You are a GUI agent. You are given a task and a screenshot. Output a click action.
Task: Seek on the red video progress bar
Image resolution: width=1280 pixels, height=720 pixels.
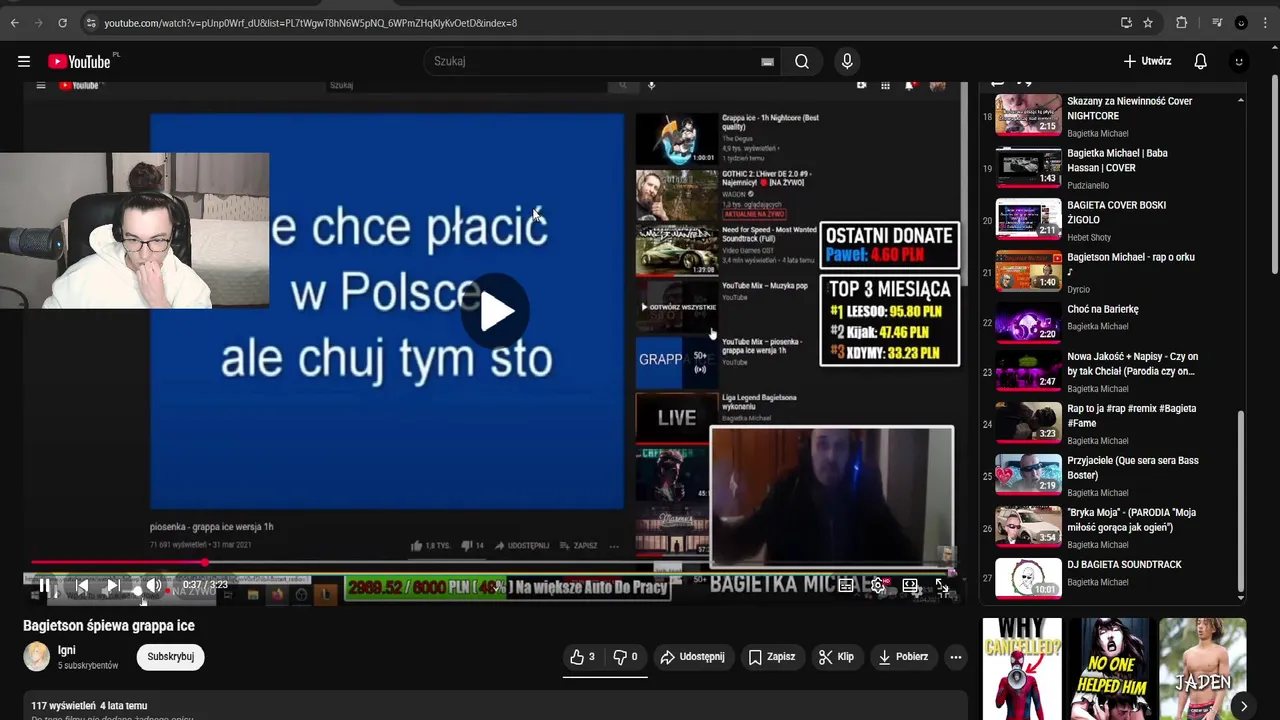495,563
